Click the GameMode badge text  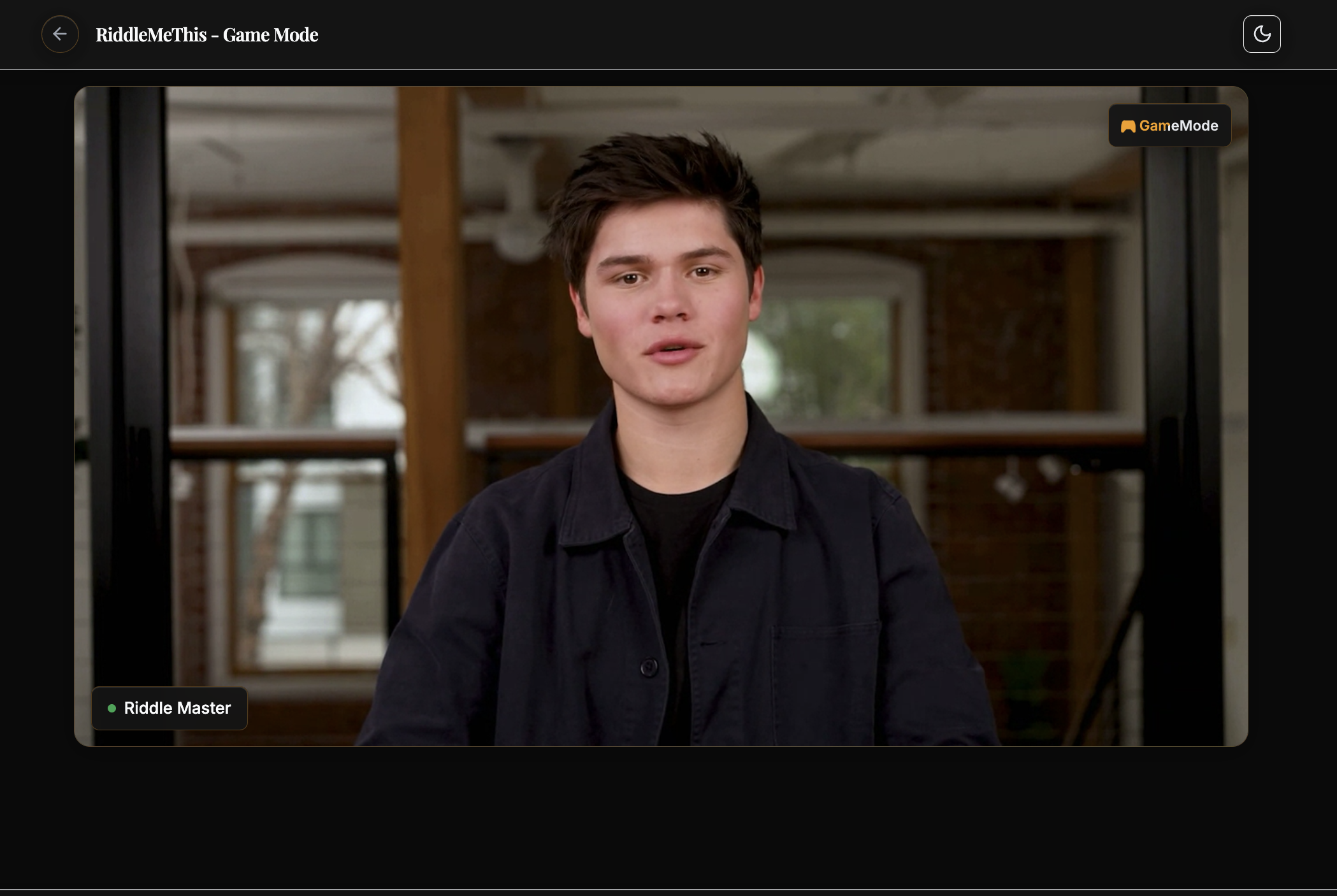1178,126
